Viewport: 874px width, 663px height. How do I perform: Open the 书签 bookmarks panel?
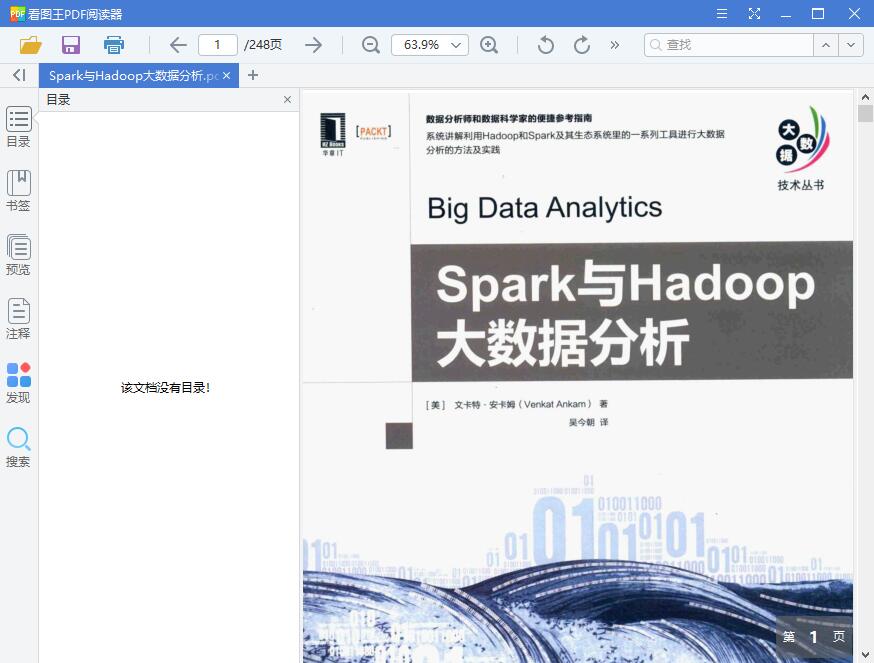[x=18, y=190]
